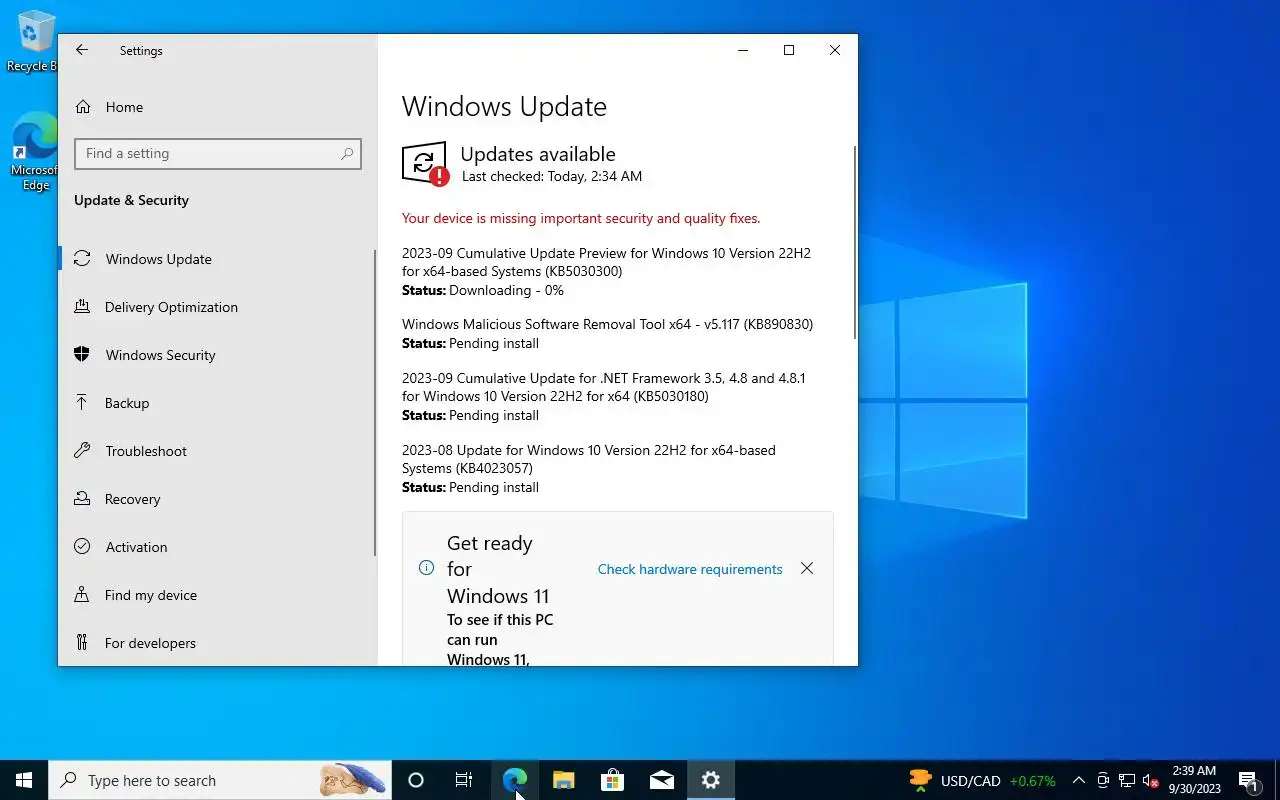
Task: Open Windows Security page
Action: (217, 355)
